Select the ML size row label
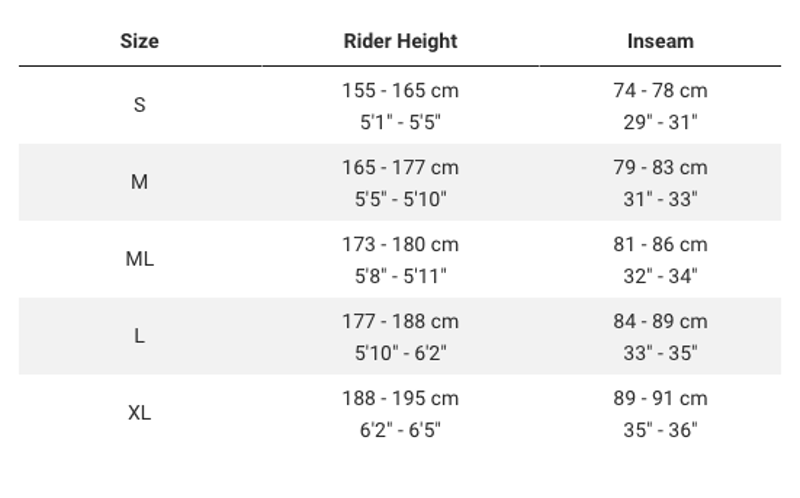Image resolution: width=800 pixels, height=498 pixels. tap(139, 259)
